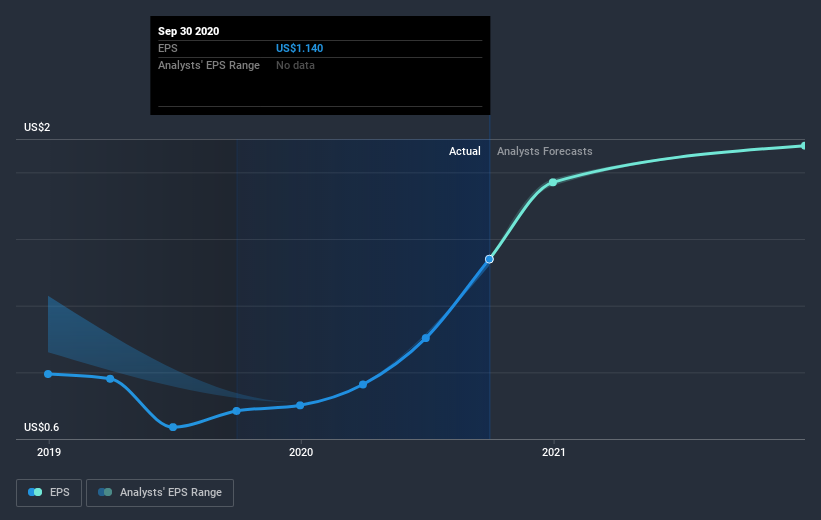Select the highlighted Sep 30 2020 data point
Viewport: 821px width, 520px height.
pos(489,259)
